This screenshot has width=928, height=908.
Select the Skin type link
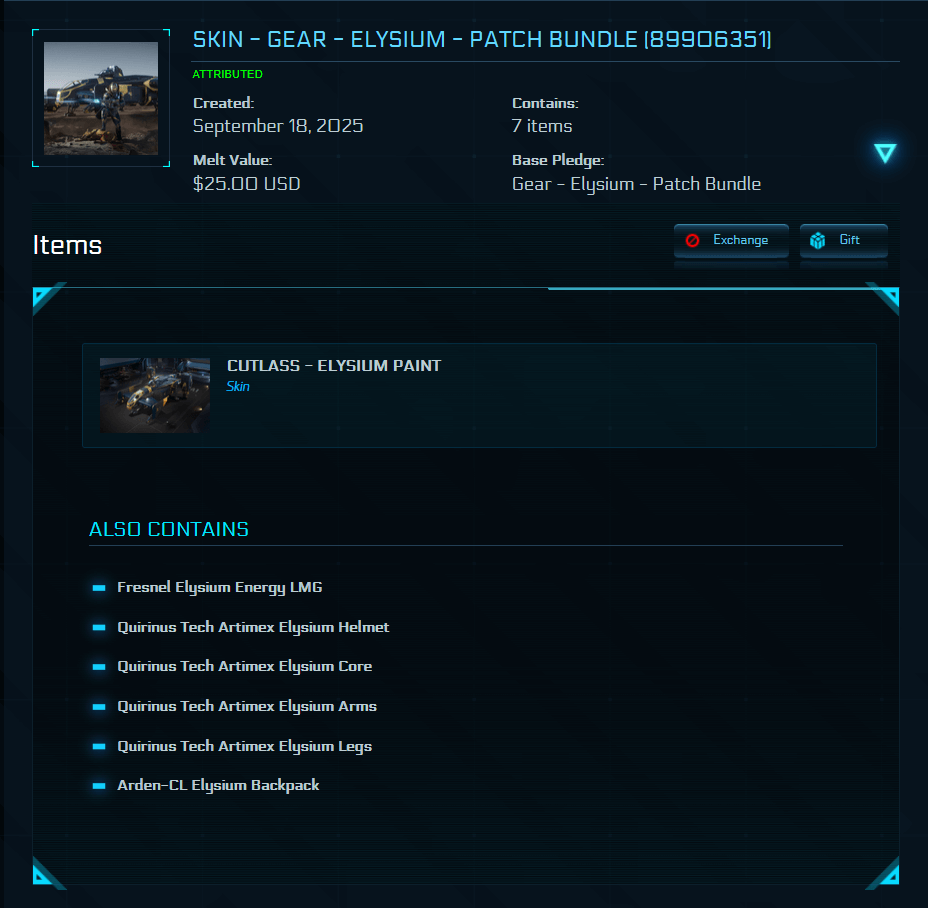pos(238,387)
